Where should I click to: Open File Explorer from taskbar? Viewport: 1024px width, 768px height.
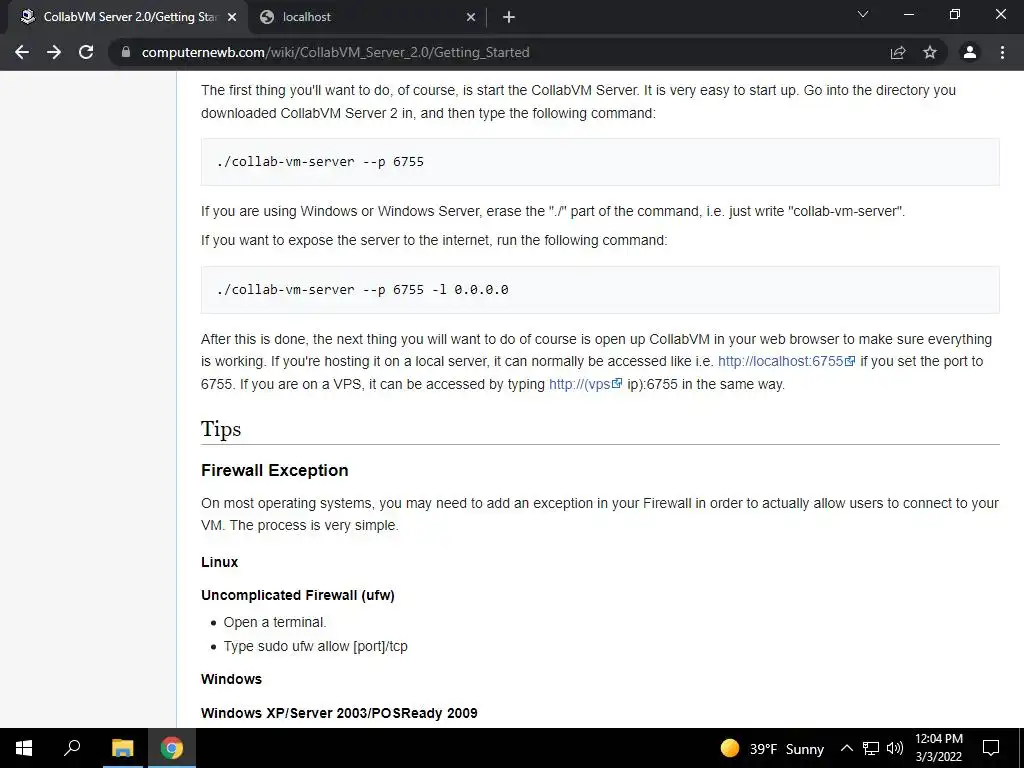122,748
